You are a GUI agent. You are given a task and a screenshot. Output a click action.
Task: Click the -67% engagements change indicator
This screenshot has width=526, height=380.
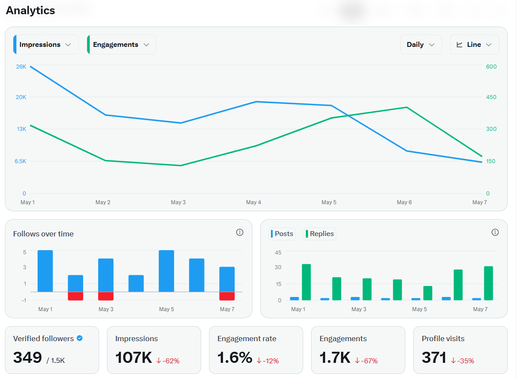[x=366, y=361]
